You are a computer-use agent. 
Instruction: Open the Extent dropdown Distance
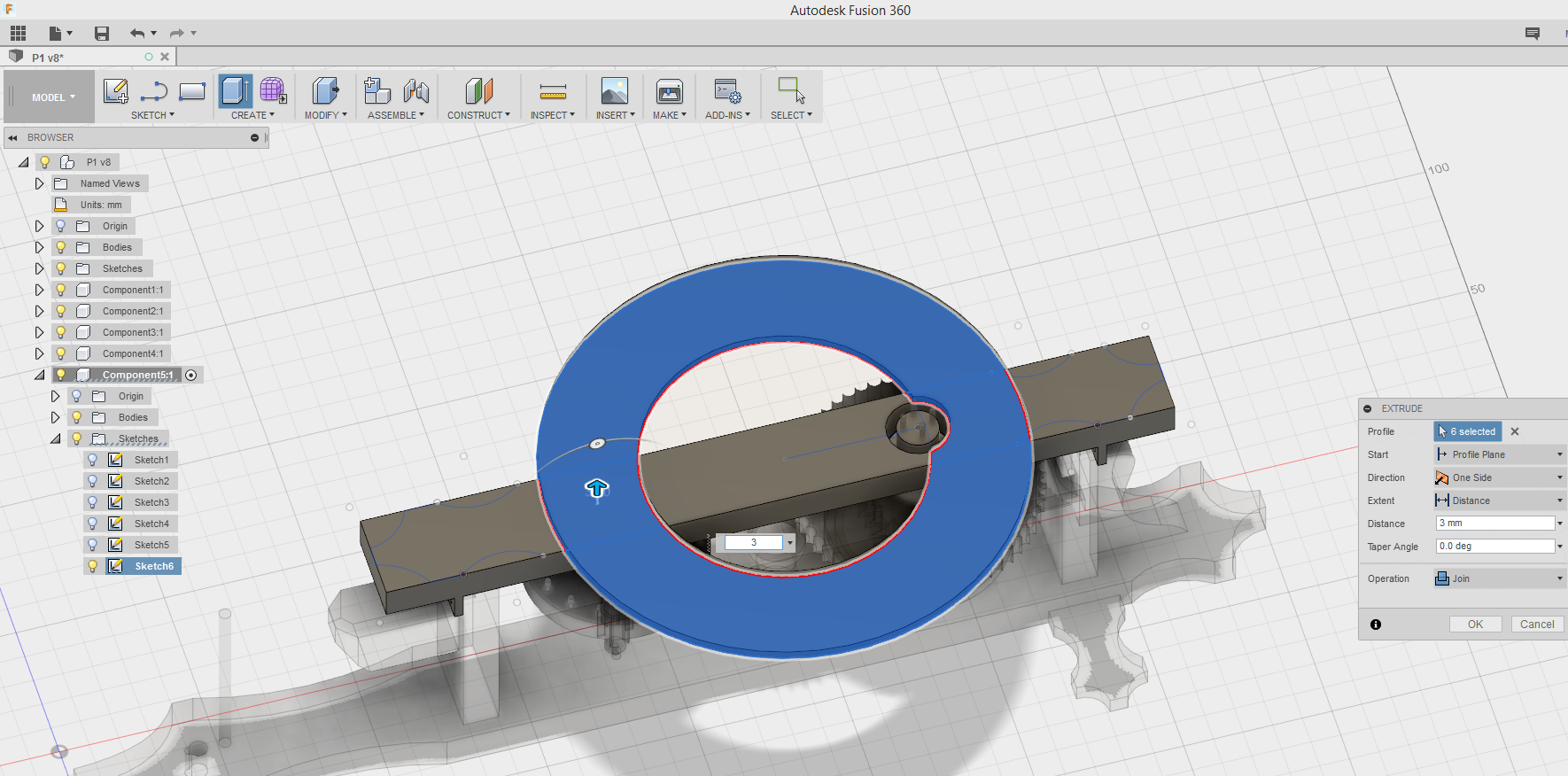pos(1499,501)
